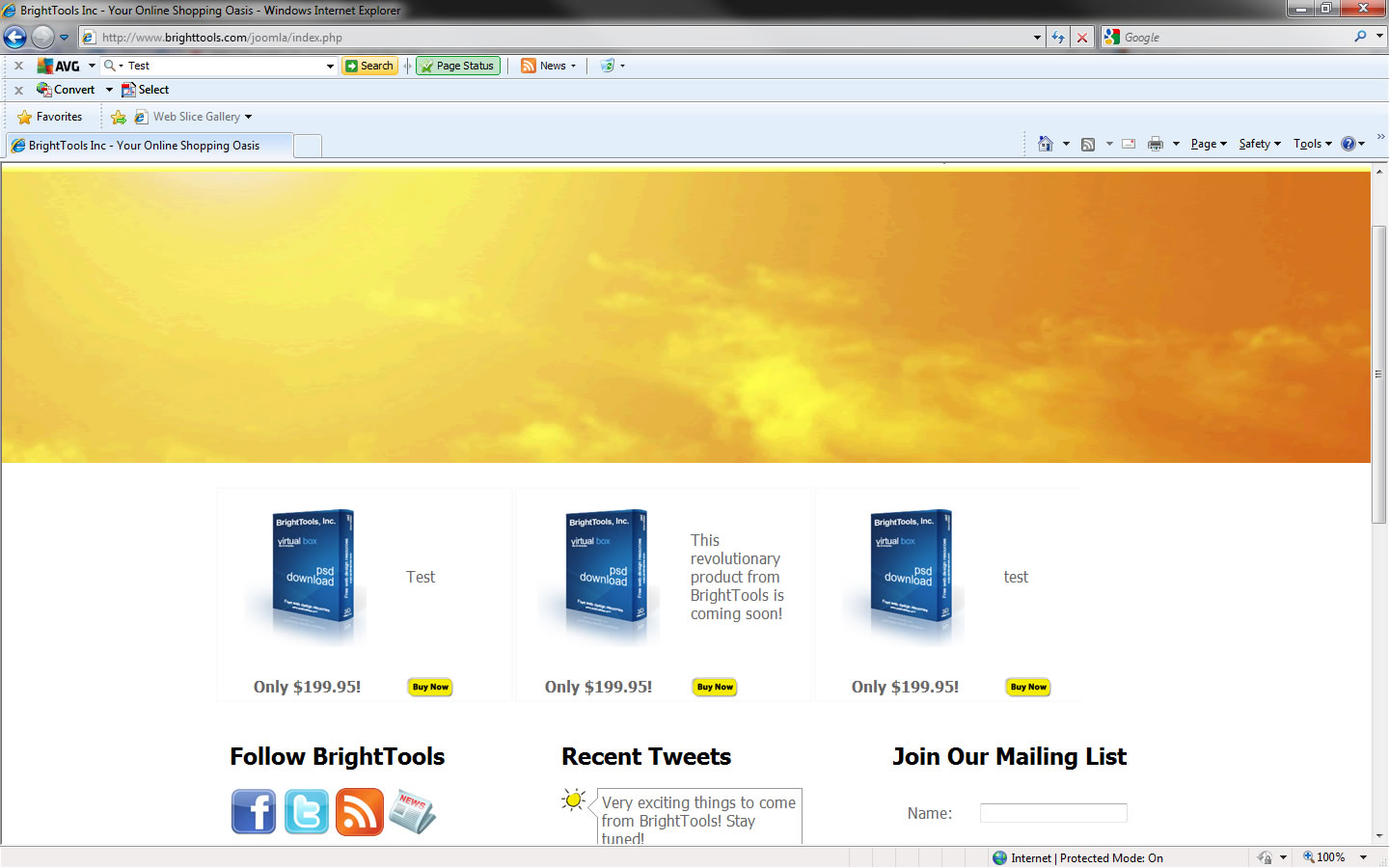This screenshot has height=868, width=1389.
Task: Click the Google search box
Action: tap(1235, 38)
